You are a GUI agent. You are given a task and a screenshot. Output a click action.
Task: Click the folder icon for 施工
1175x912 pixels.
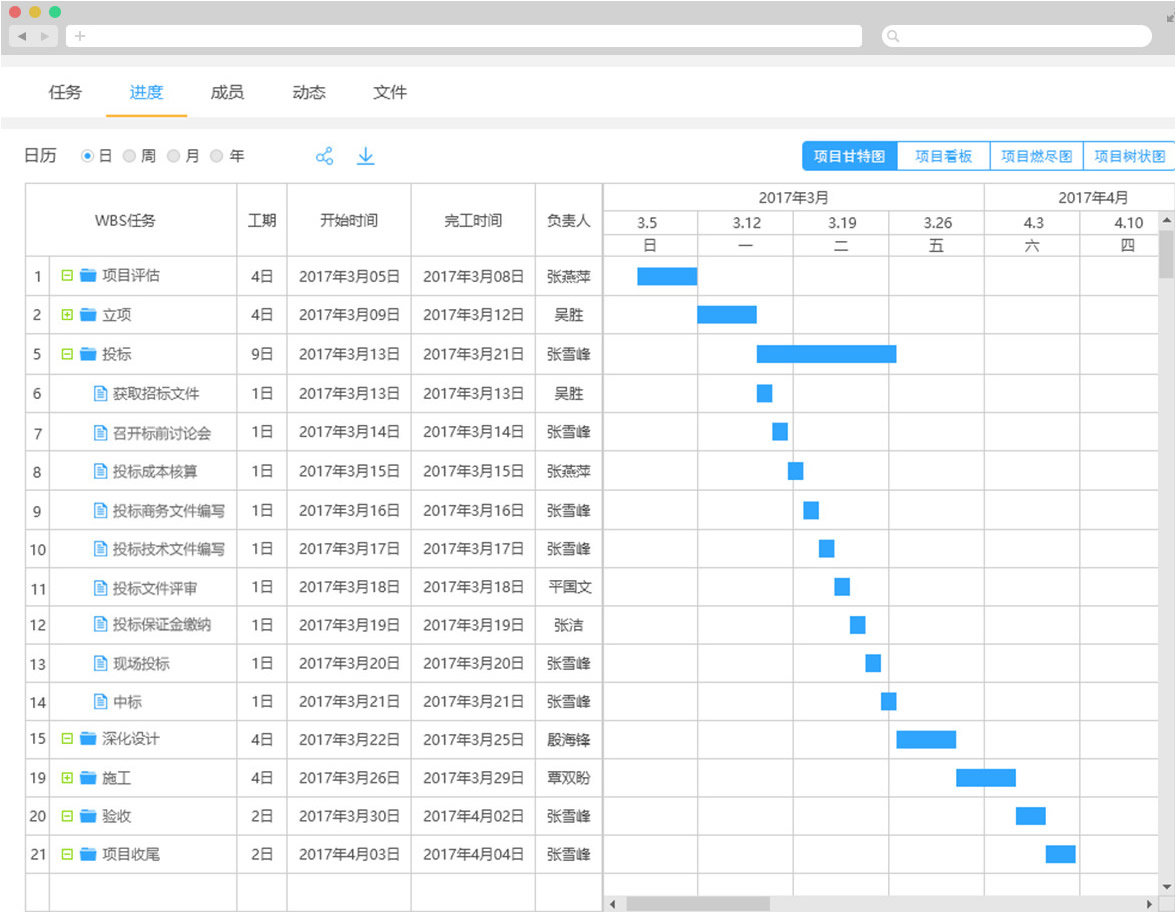pyautogui.click(x=88, y=778)
